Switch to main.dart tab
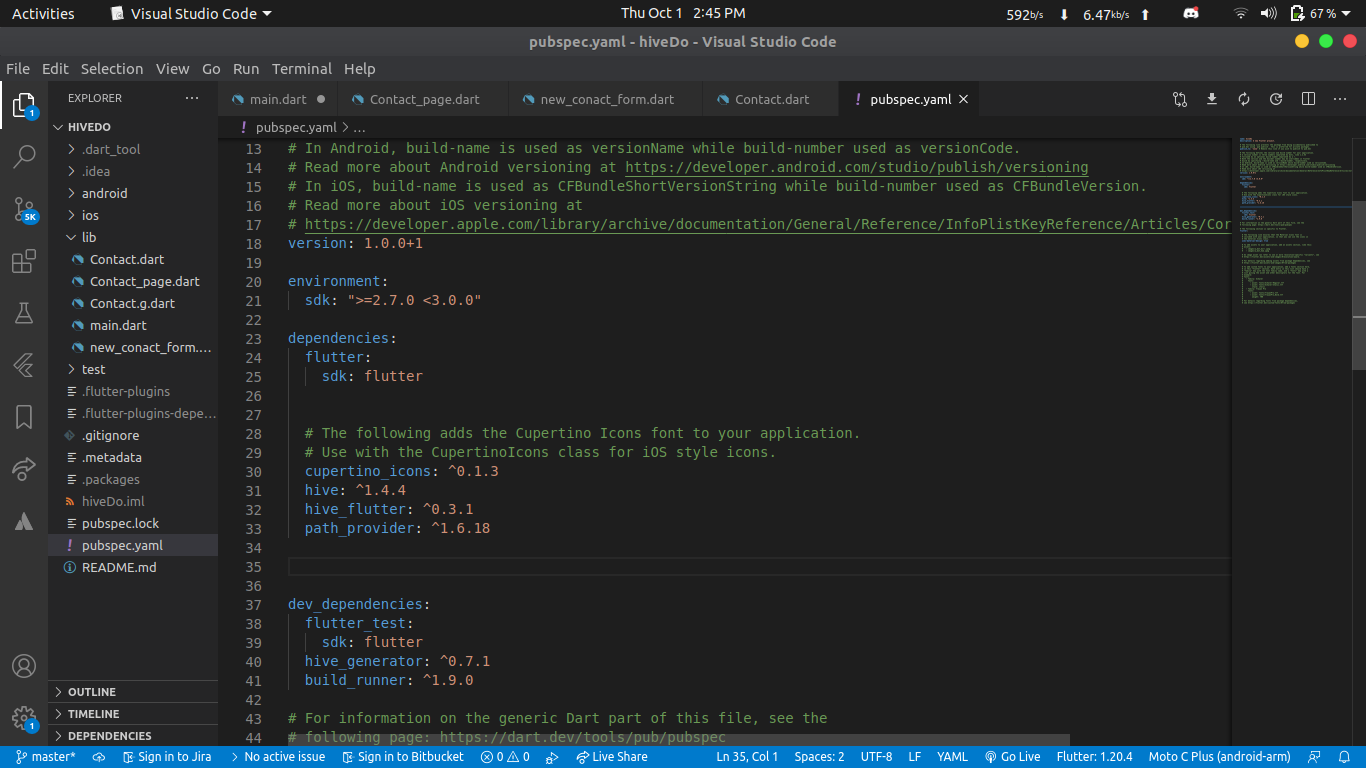The height and width of the screenshot is (768, 1366). (278, 99)
